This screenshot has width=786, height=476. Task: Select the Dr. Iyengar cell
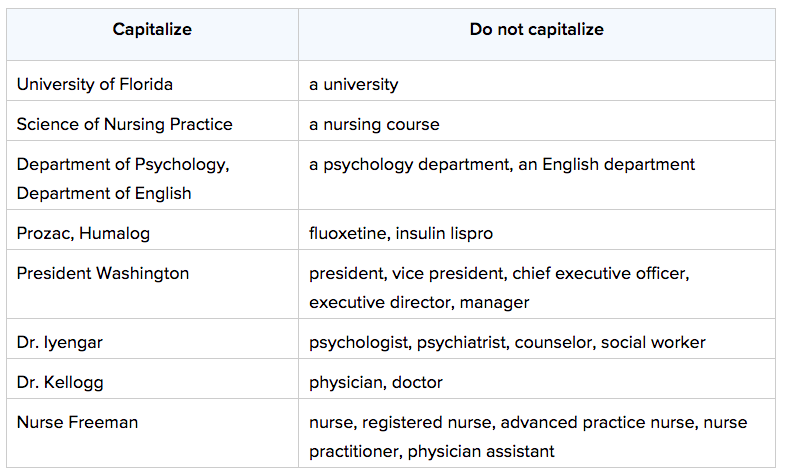click(152, 339)
